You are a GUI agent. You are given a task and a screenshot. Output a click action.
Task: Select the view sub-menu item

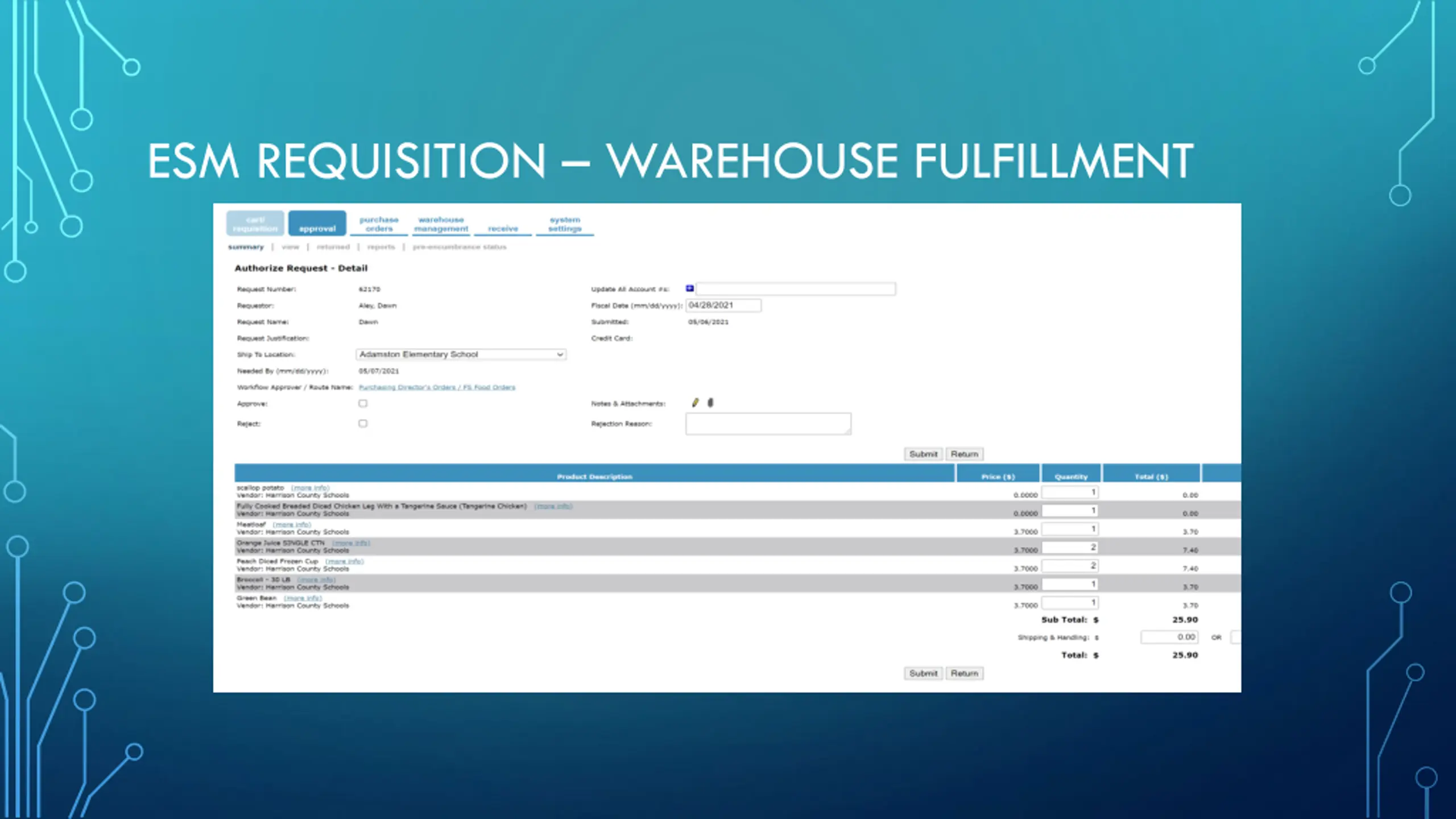[x=290, y=247]
